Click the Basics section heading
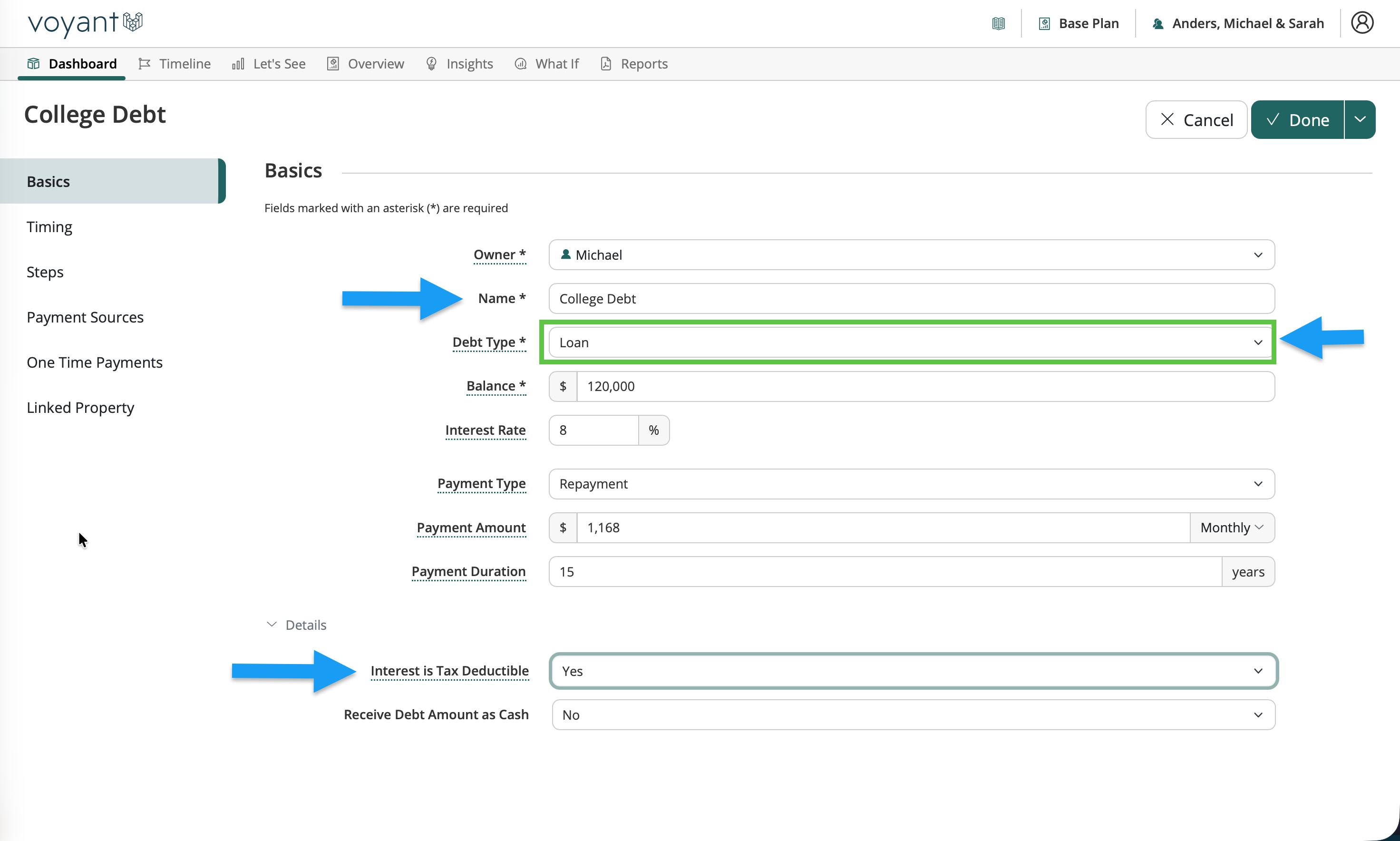This screenshot has height=841, width=1400. pyautogui.click(x=293, y=171)
